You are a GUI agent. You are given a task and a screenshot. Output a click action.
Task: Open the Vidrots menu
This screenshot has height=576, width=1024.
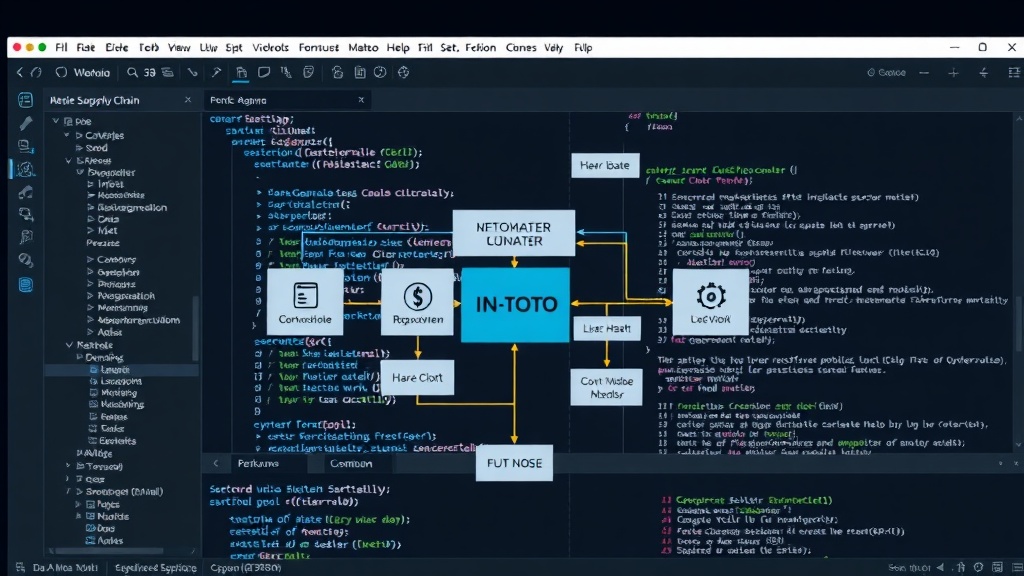point(270,48)
